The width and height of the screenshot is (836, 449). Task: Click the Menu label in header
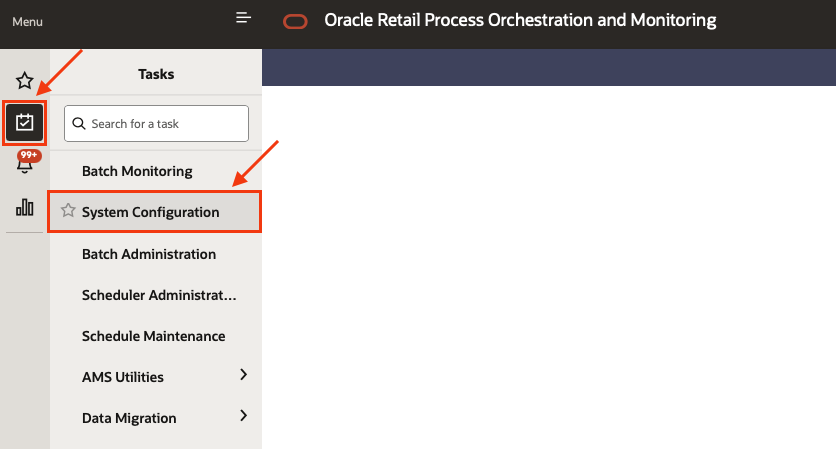click(x=27, y=22)
